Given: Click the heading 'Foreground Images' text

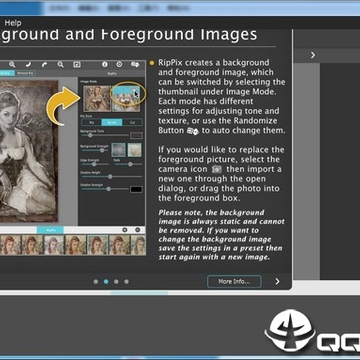Looking at the screenshot, I should [x=179, y=35].
